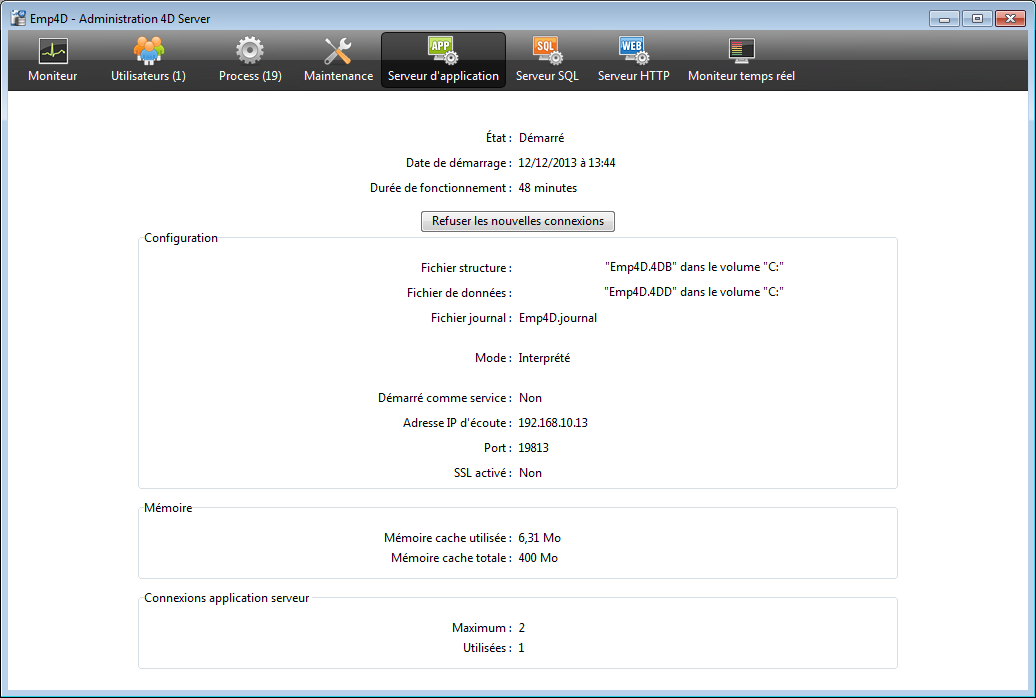Minimize the Administration 4D Server window

point(945,18)
